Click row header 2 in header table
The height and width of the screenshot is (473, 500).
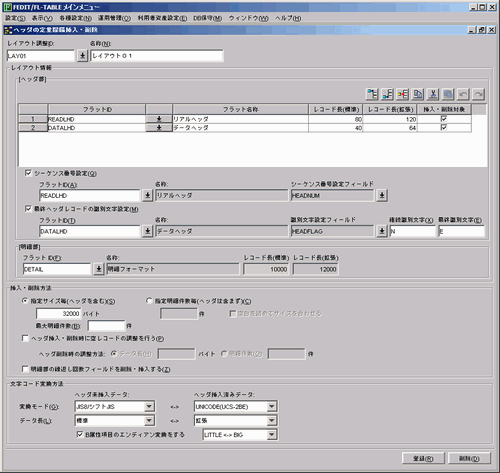point(33,128)
